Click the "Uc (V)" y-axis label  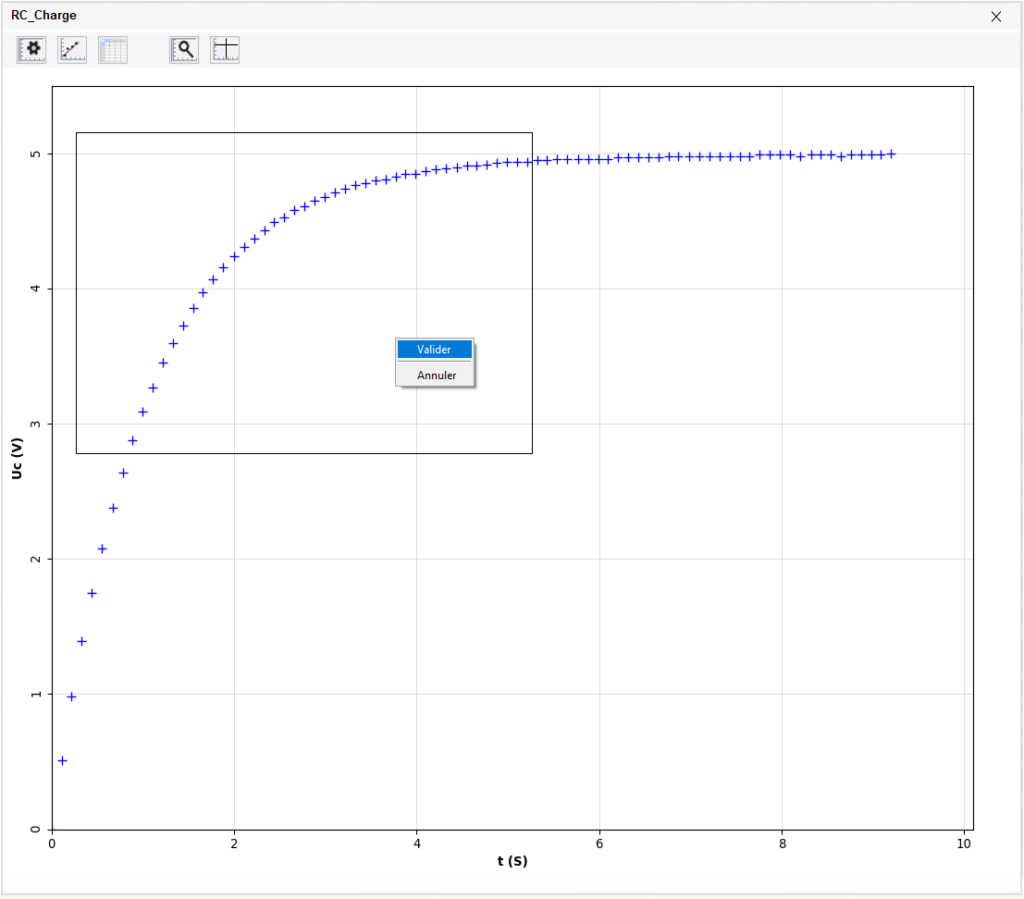pos(17,458)
